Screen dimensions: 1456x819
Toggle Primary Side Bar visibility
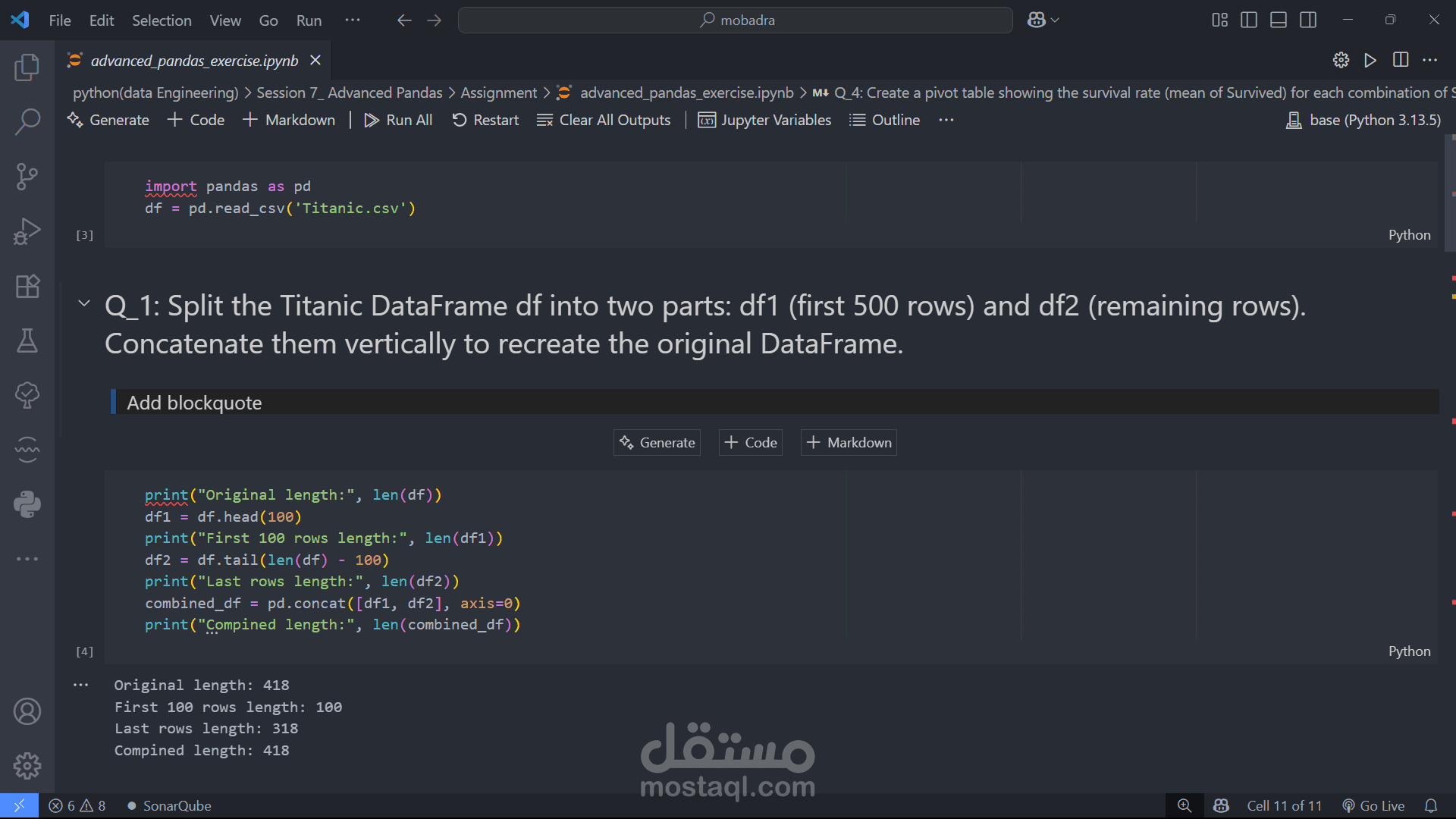1249,20
